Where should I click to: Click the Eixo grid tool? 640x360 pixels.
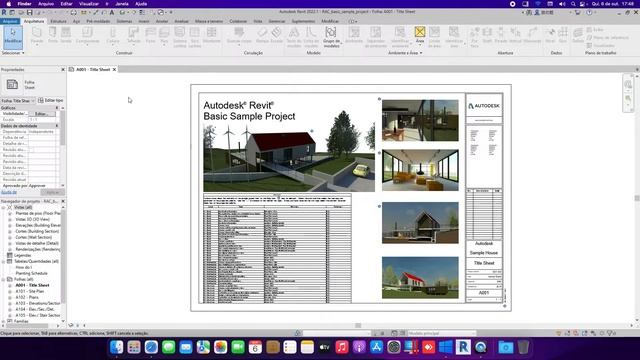[x=563, y=35]
